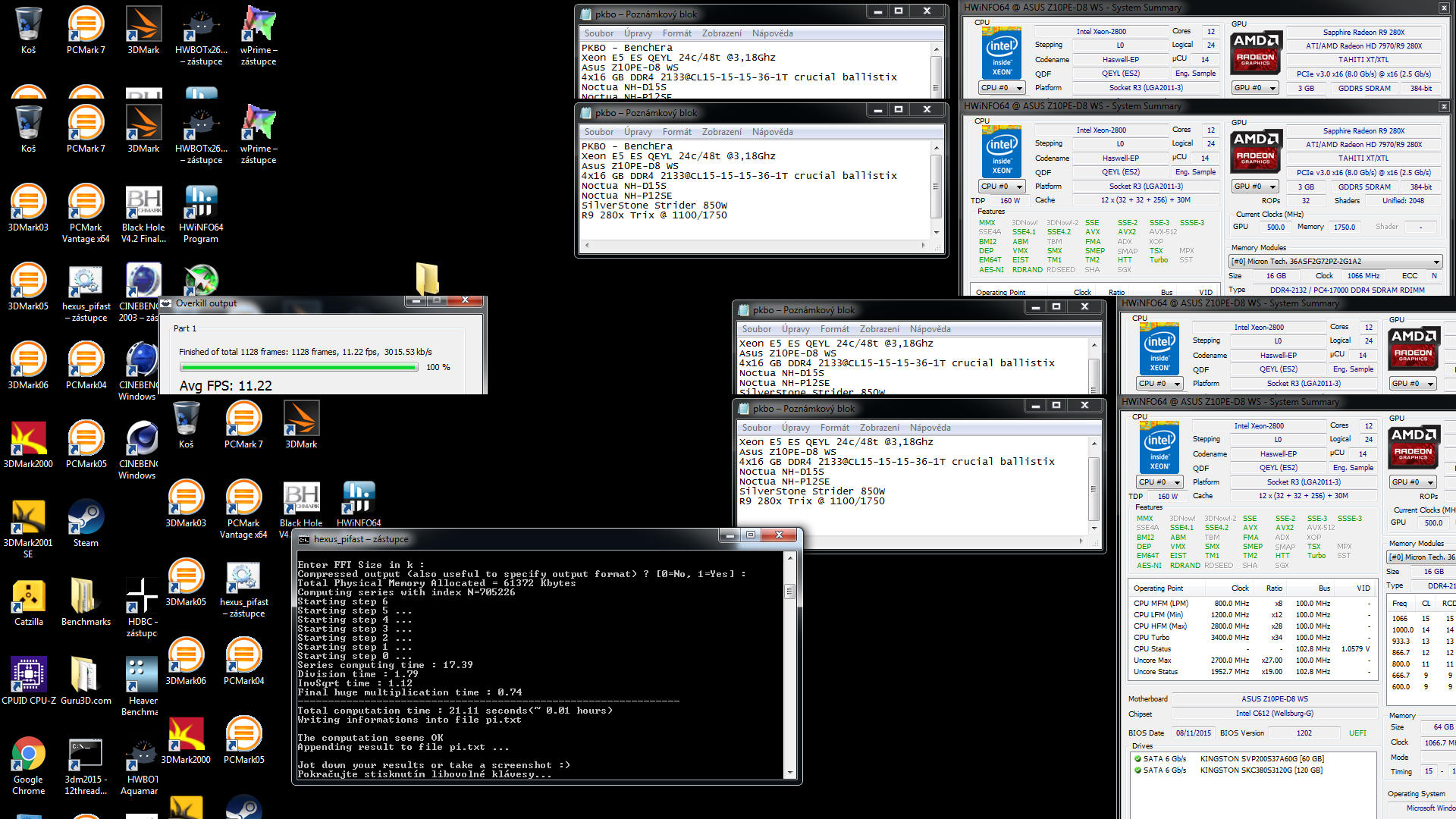This screenshot has height=819, width=1456.
Task: Click the green UEFI label
Action: point(1357,733)
